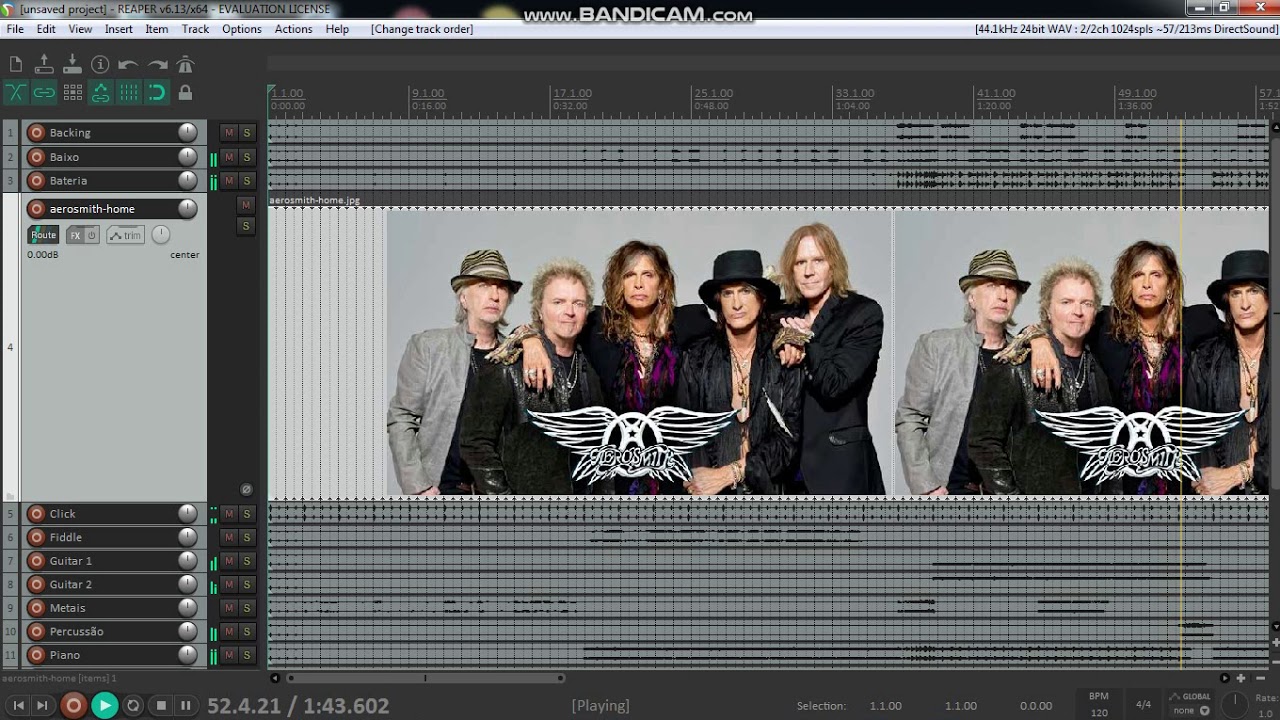The width and height of the screenshot is (1280, 720).
Task: Solo the aerosmith-home track
Action: [x=246, y=226]
